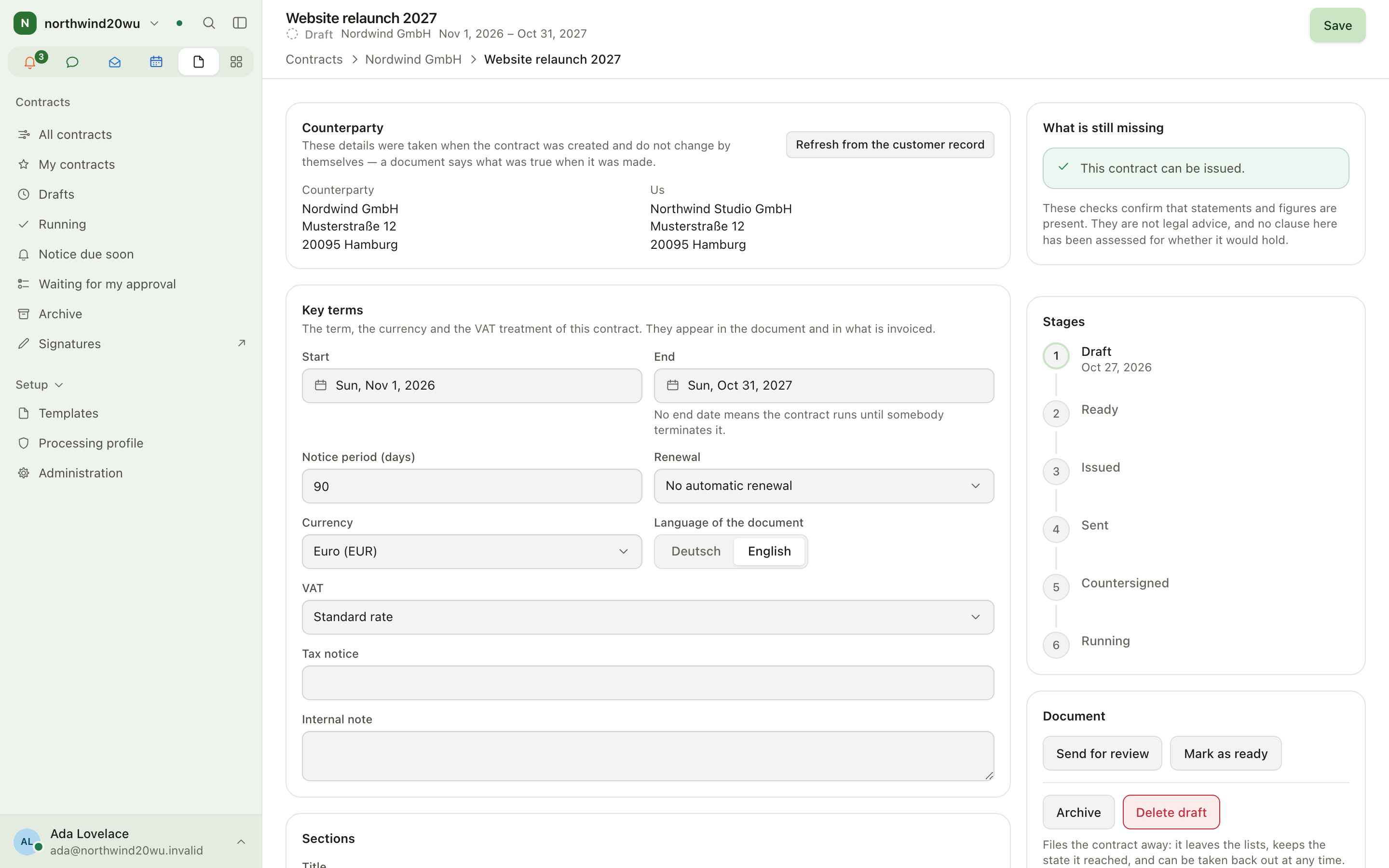Screen dimensions: 1389x868
Task: Expand the user menu chevron by Ada Lovelace
Action: 241,841
